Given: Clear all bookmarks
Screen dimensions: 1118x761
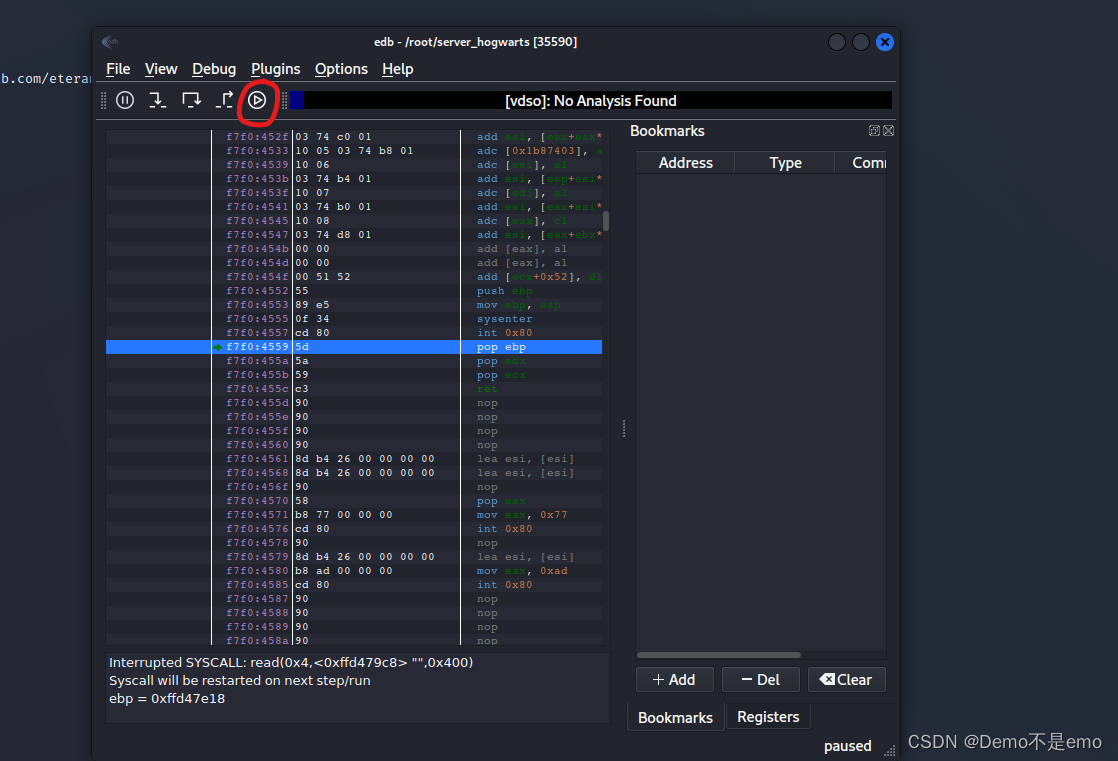Looking at the screenshot, I should pos(846,680).
